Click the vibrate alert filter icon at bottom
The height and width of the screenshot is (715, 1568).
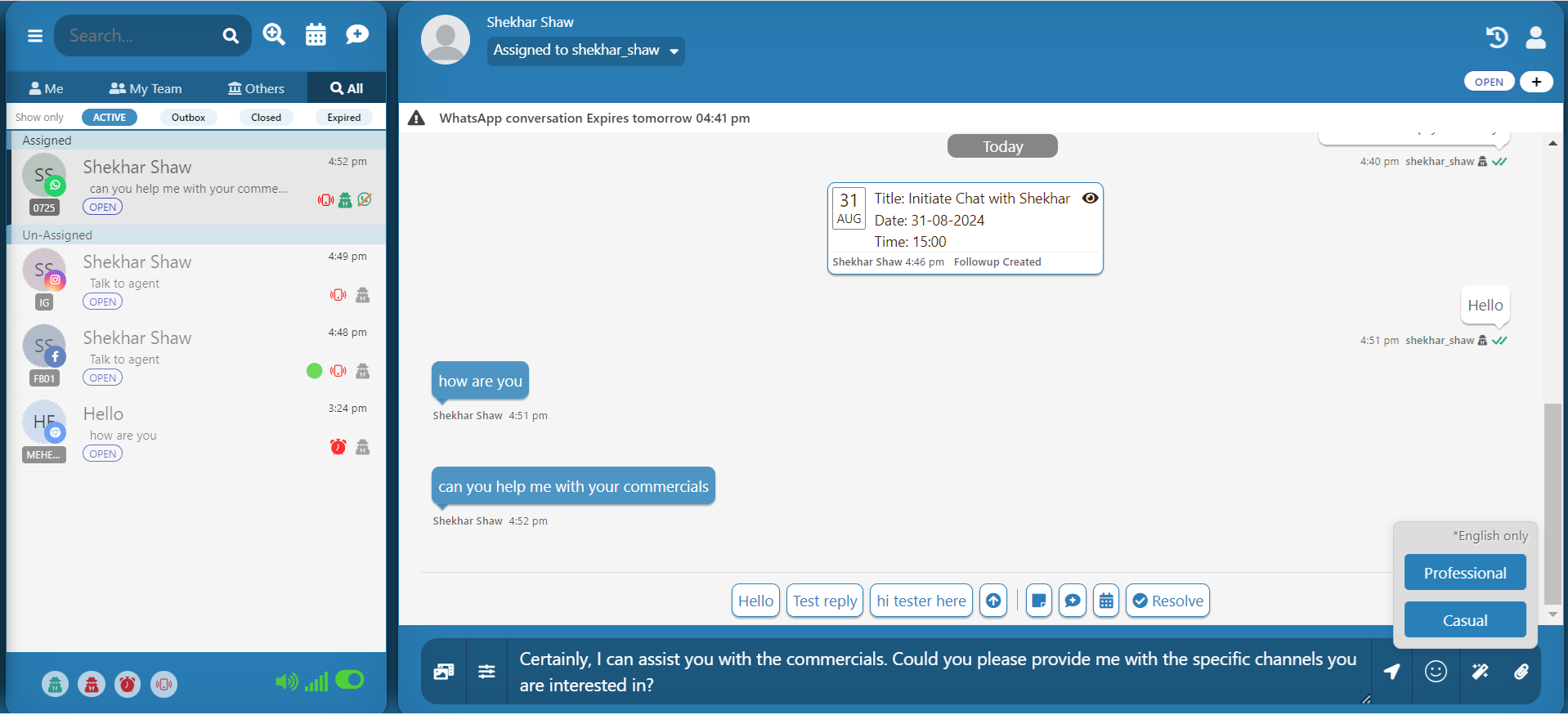(x=164, y=684)
